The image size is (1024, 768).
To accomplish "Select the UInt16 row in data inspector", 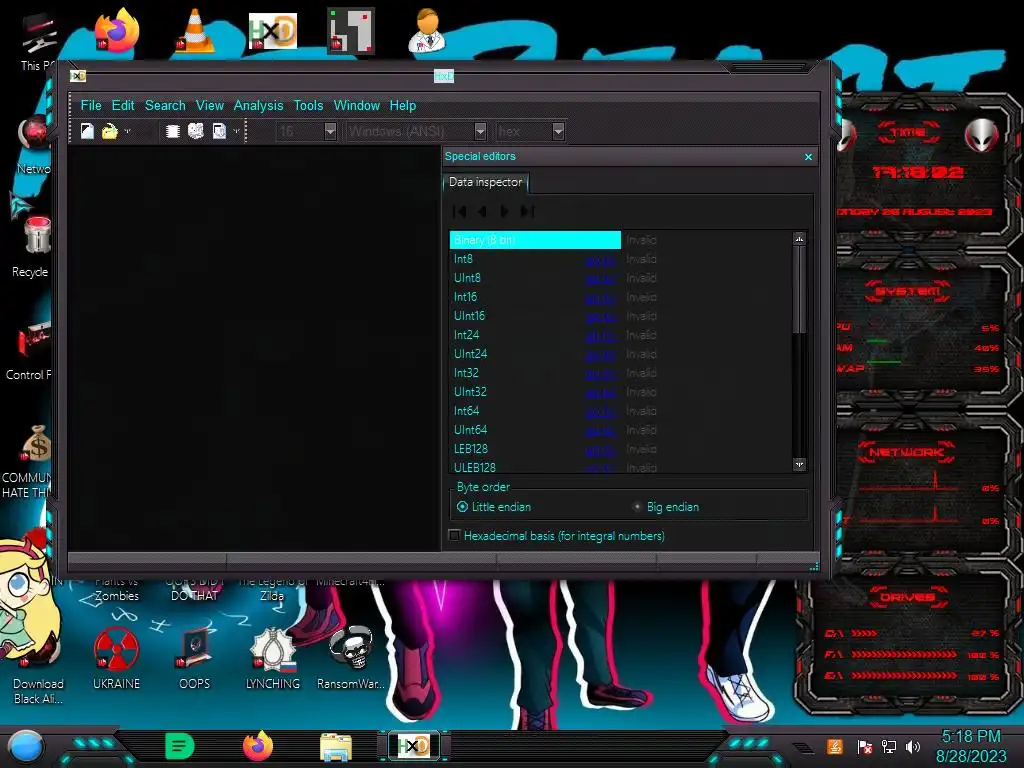I will (620, 316).
